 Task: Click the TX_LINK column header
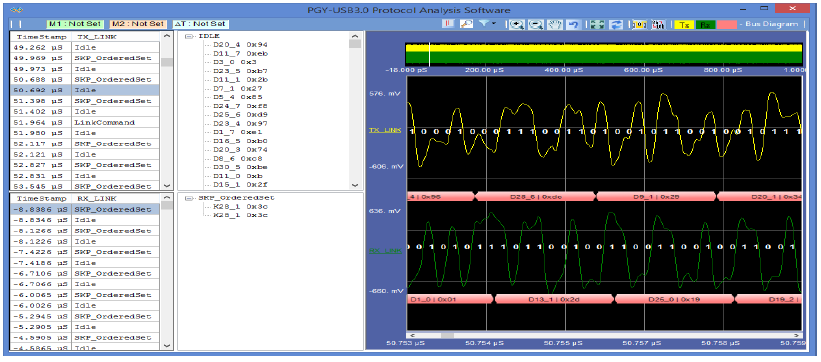click(x=115, y=37)
